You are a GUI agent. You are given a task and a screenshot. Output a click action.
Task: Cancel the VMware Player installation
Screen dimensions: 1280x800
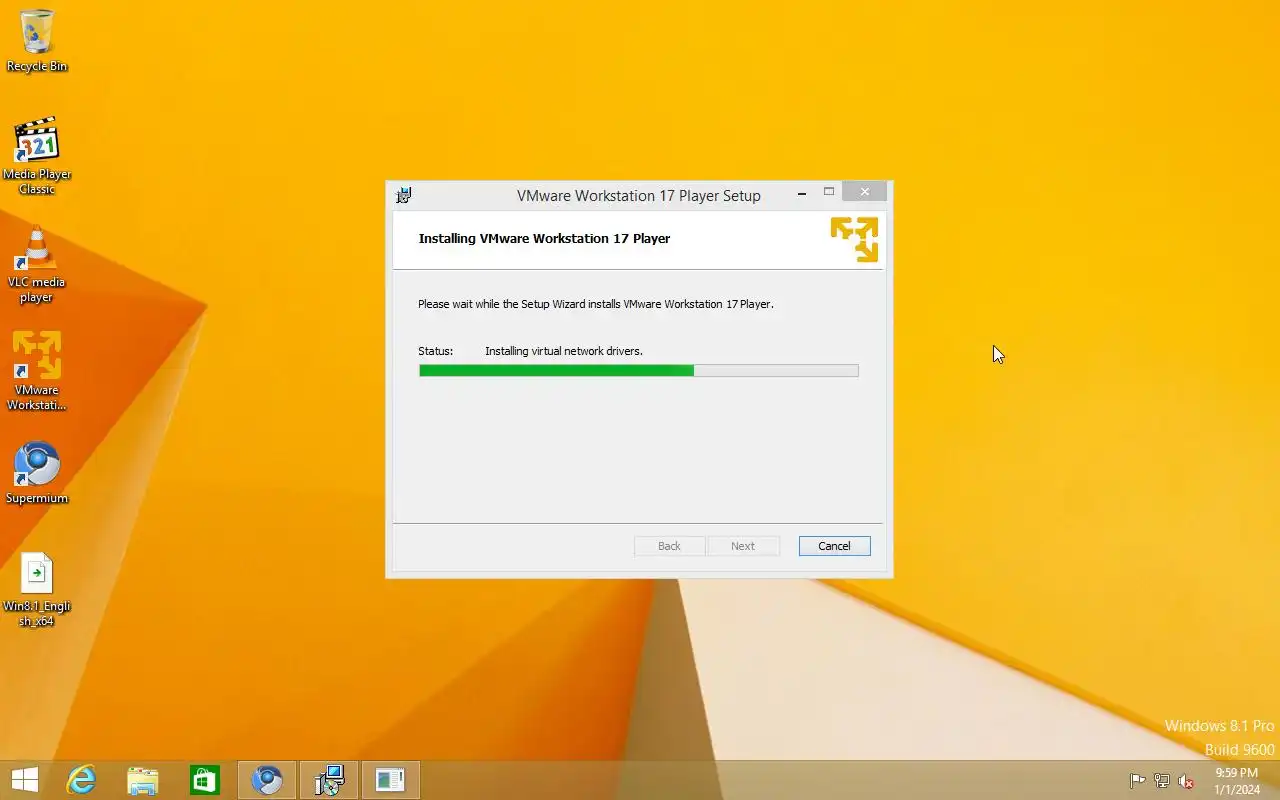tap(834, 546)
